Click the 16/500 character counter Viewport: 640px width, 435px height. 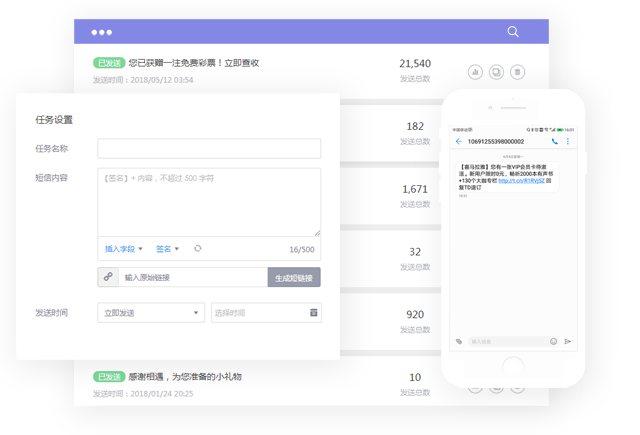pyautogui.click(x=302, y=249)
